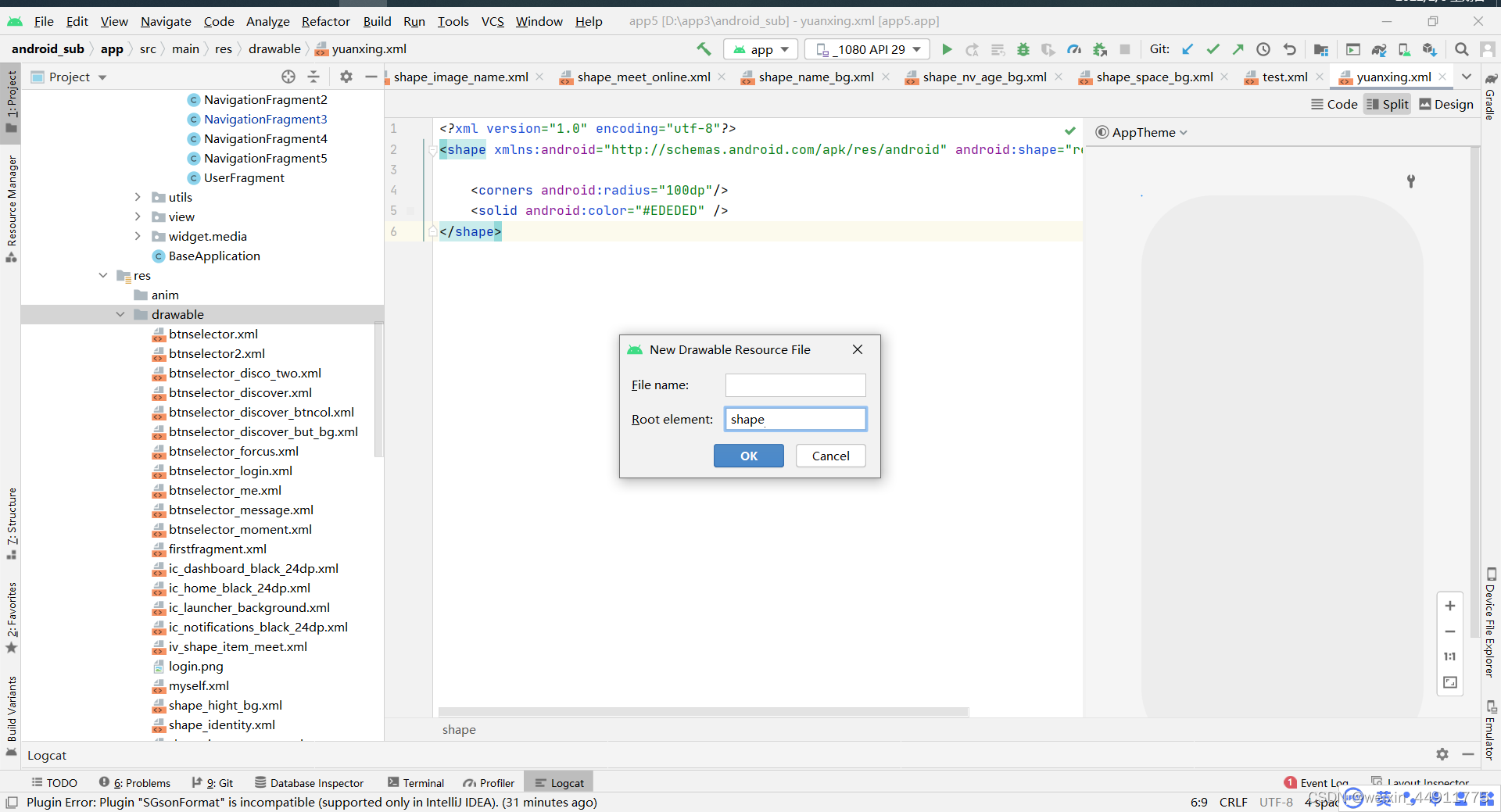This screenshot has height=812, width=1501.
Task: Click the Apply Changes and Restart Activity icon
Action: (x=972, y=49)
